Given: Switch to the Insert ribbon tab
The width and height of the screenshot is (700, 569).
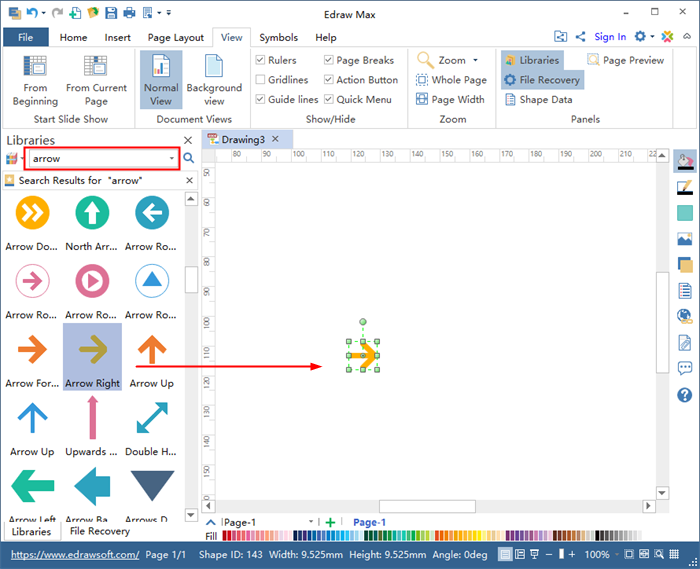Looking at the screenshot, I should pyautogui.click(x=117, y=37).
